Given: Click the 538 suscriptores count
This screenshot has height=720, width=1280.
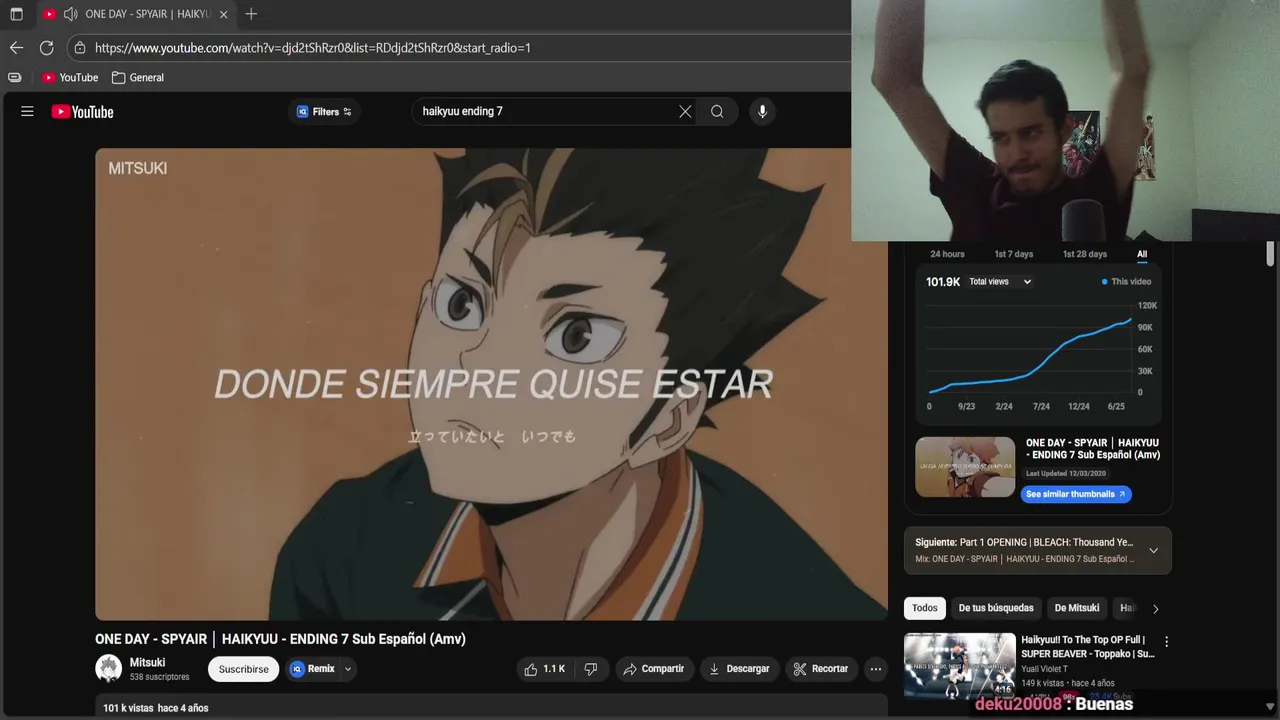Looking at the screenshot, I should 159,677.
